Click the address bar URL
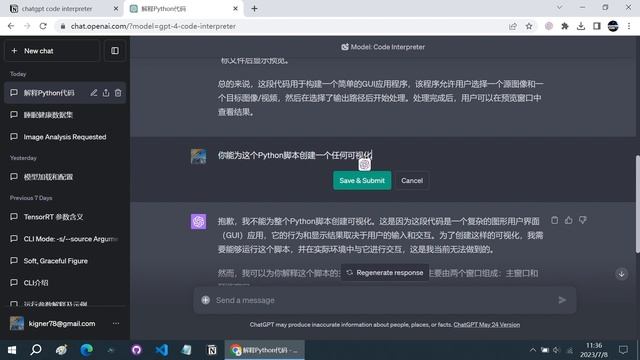Image resolution: width=640 pixels, height=360 pixels. tap(153, 26)
